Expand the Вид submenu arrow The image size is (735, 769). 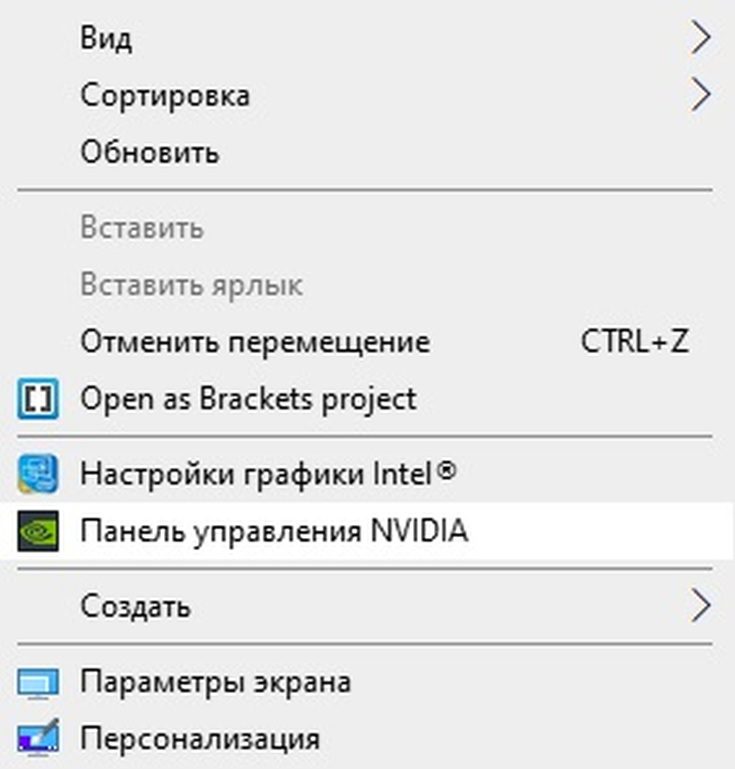[700, 38]
